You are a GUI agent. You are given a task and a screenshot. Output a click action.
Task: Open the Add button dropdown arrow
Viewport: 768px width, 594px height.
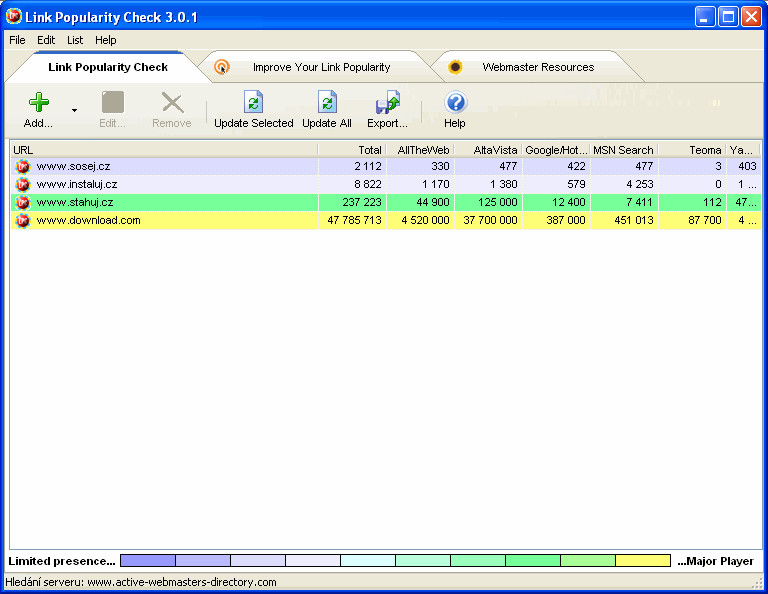pos(74,111)
